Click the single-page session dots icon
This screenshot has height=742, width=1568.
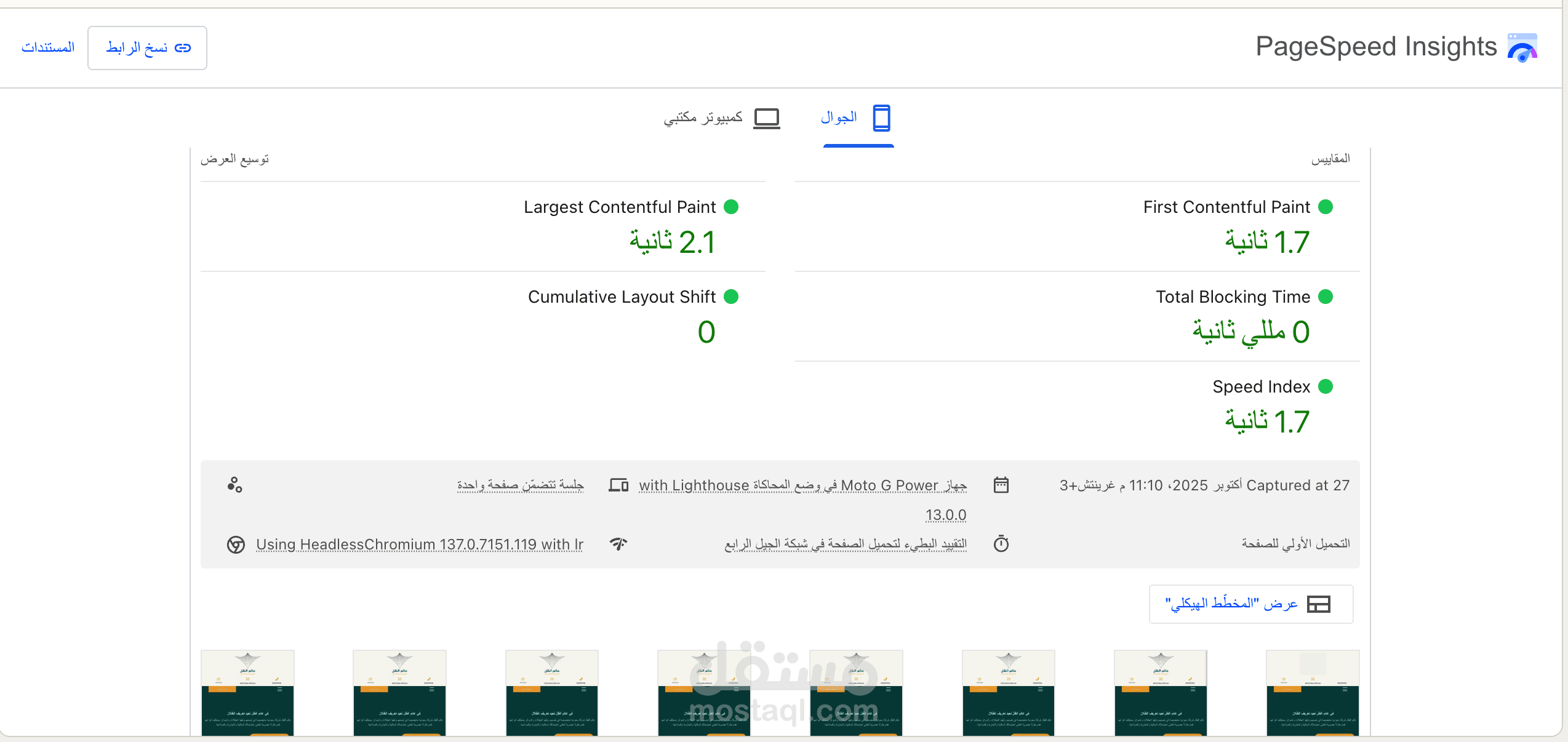tap(234, 485)
